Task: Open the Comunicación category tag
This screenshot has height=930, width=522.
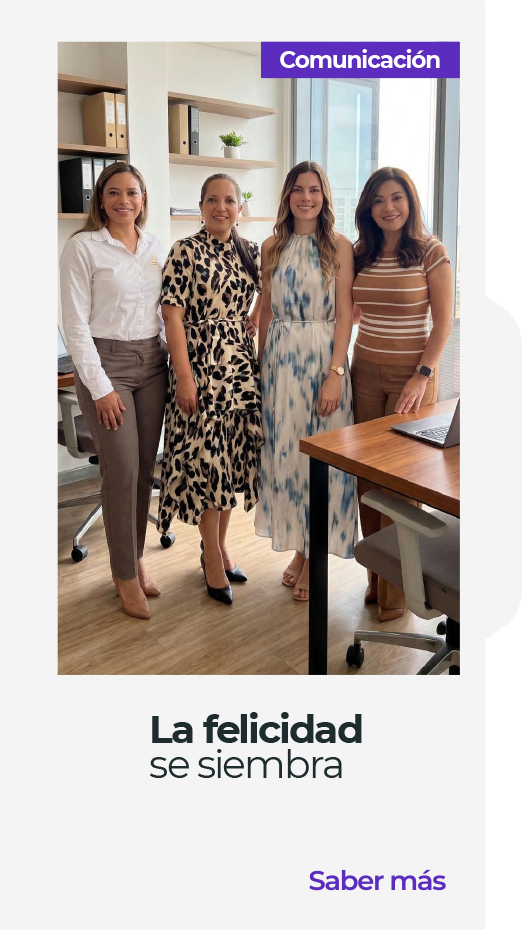Action: pyautogui.click(x=360, y=60)
